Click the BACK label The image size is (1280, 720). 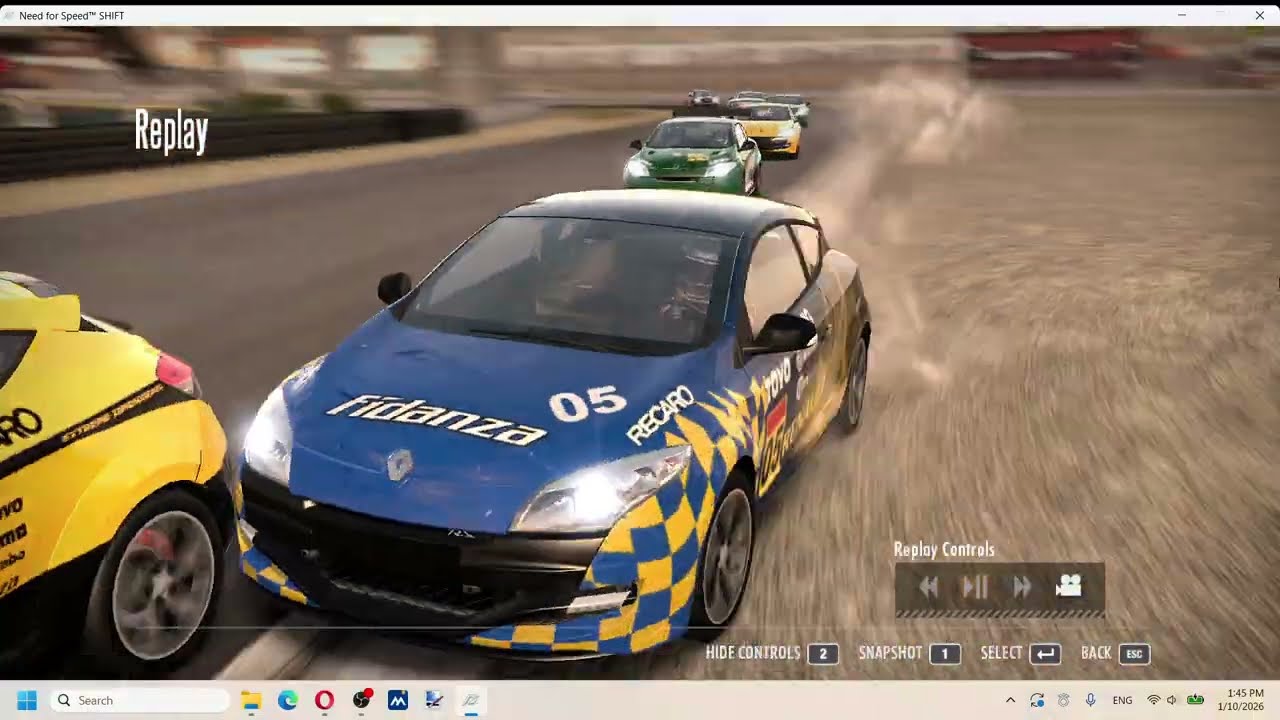pos(1096,653)
